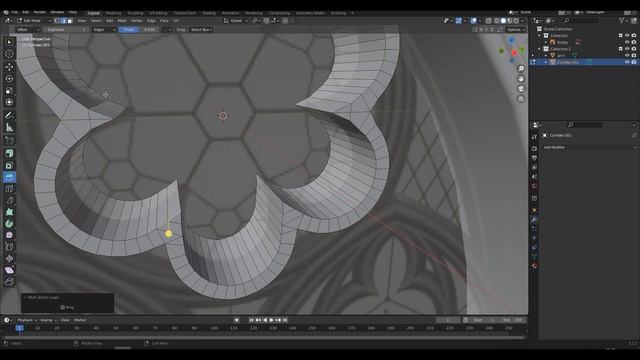Viewport: 640px width, 360px height.
Task: Adjust the Segments field in bevel settings
Action: pyautogui.click(x=66, y=30)
